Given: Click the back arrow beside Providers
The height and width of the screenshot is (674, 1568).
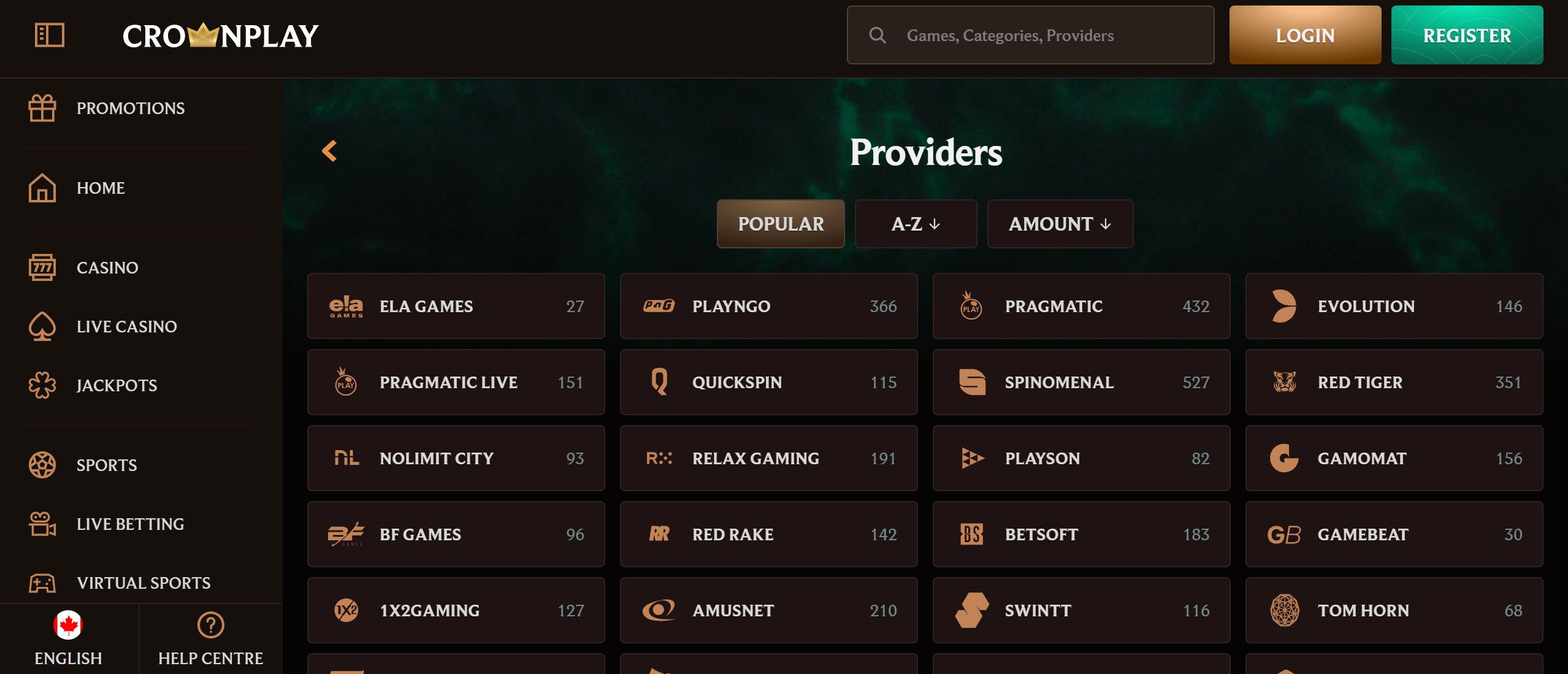Looking at the screenshot, I should [329, 151].
